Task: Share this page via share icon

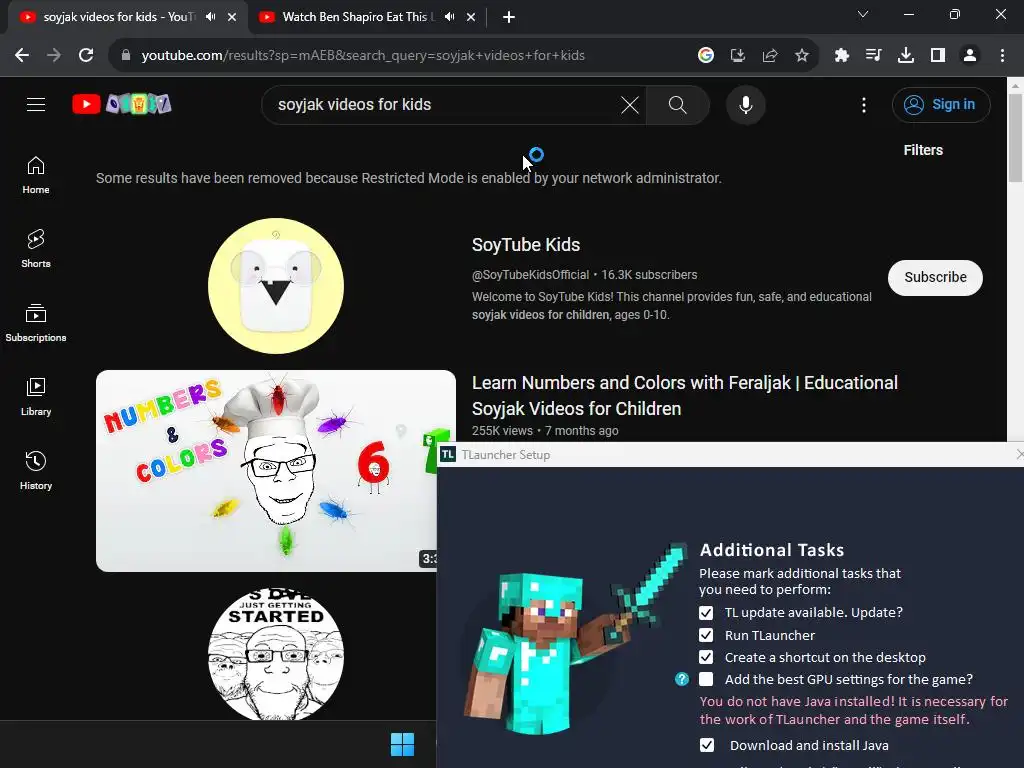Action: click(770, 56)
